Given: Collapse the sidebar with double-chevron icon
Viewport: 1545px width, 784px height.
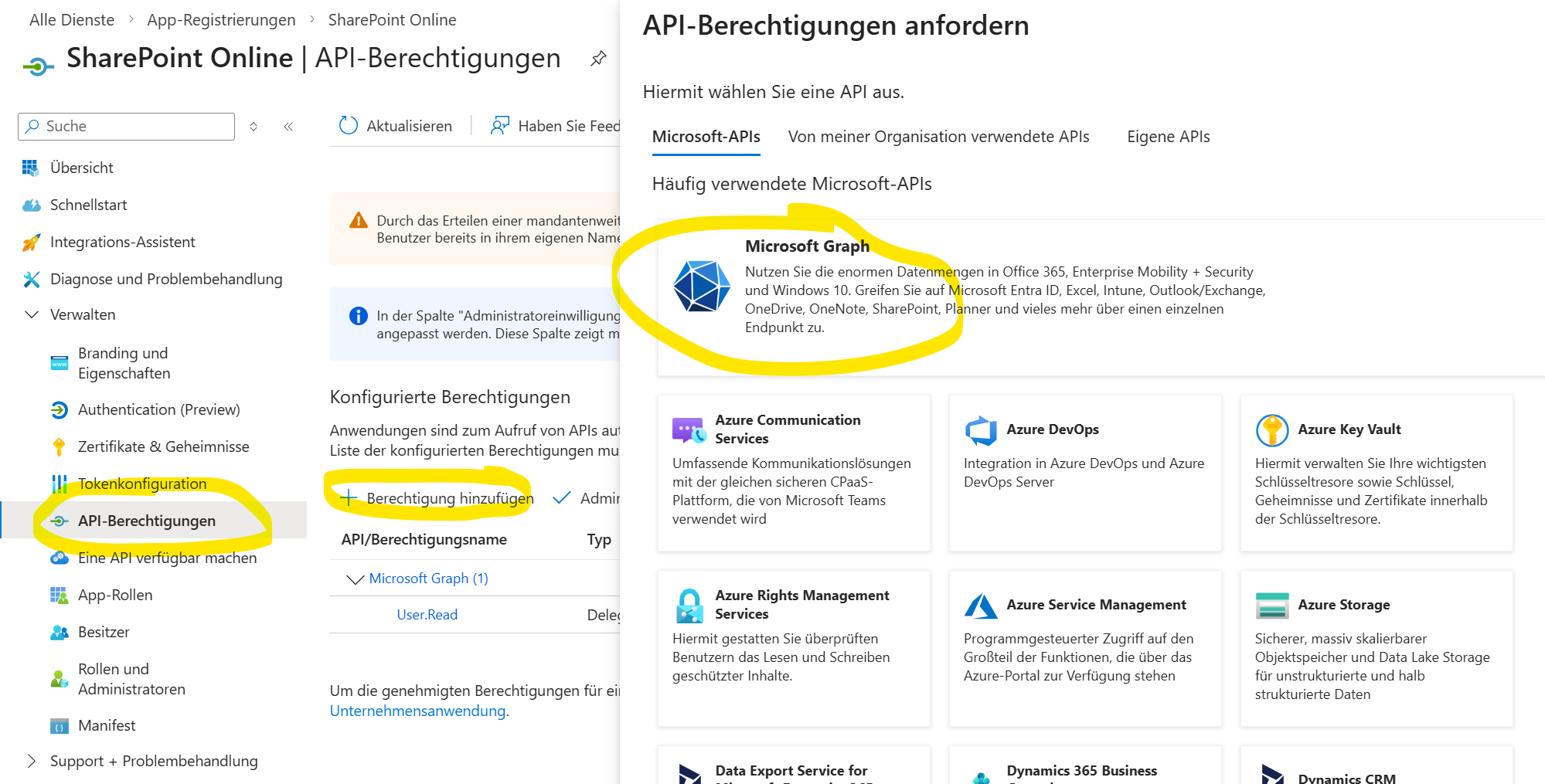Looking at the screenshot, I should 288,127.
